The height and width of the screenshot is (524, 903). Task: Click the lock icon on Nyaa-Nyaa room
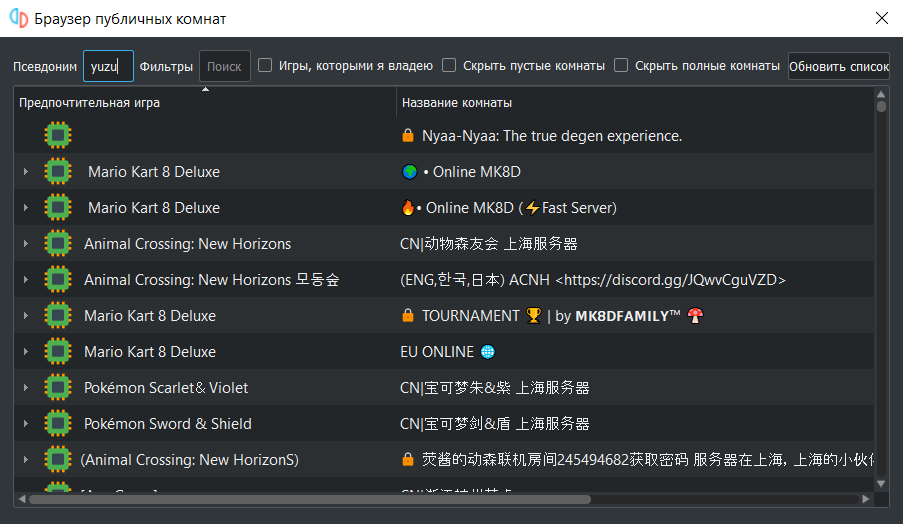408,135
